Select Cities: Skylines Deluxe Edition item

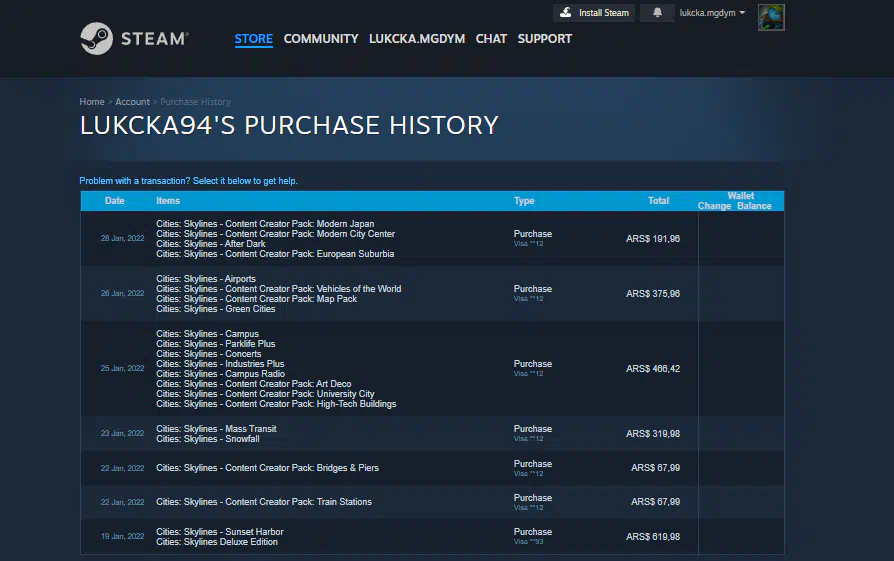tap(217, 542)
